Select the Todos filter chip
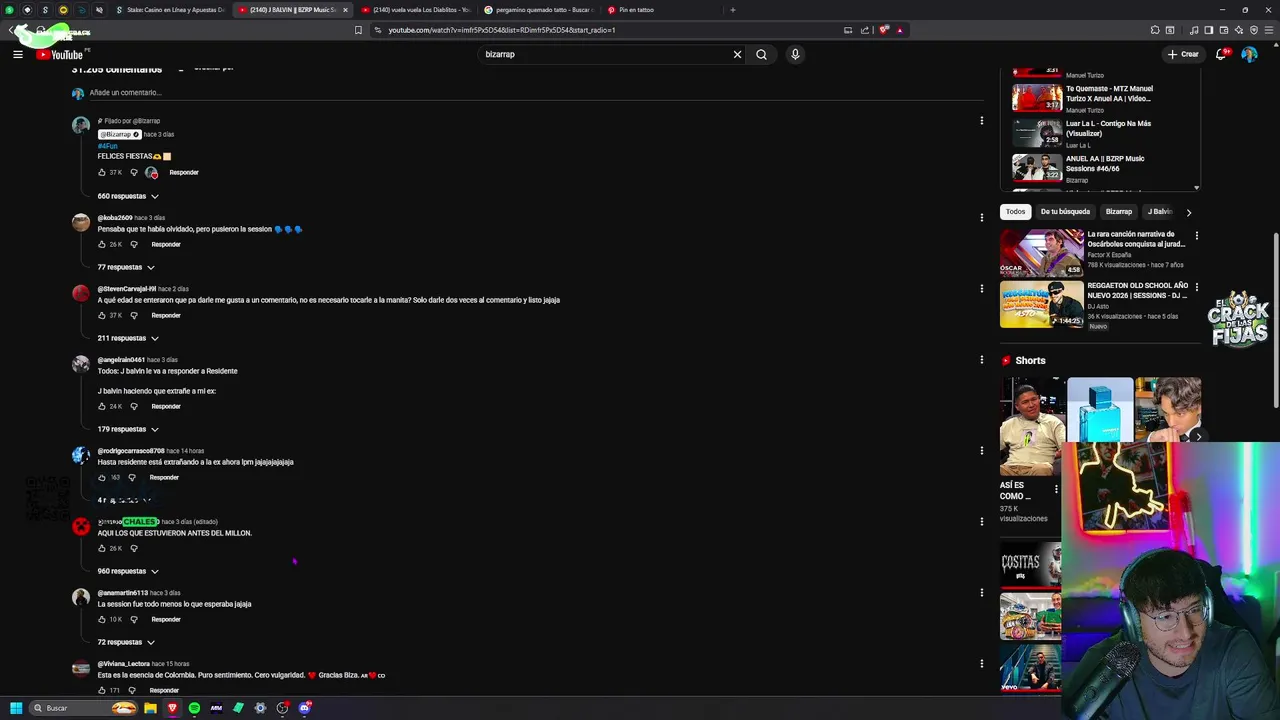 pos(1015,212)
